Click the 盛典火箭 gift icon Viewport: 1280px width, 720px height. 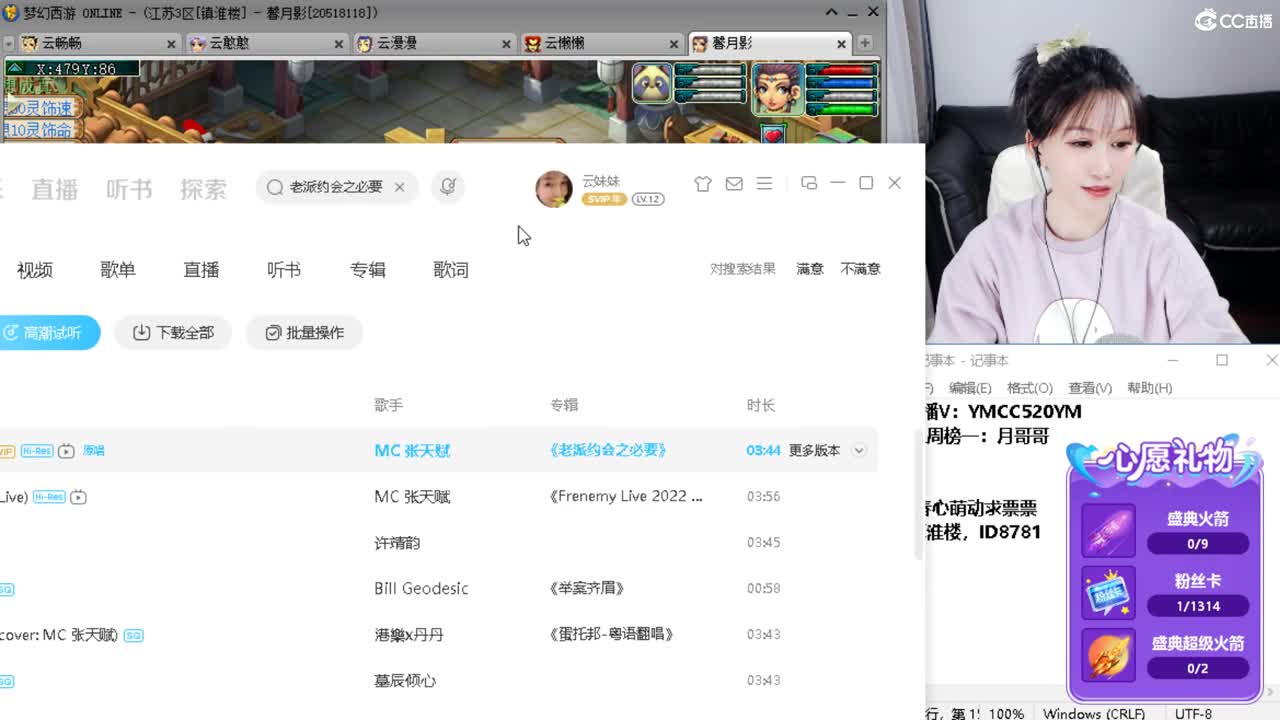click(x=1108, y=531)
